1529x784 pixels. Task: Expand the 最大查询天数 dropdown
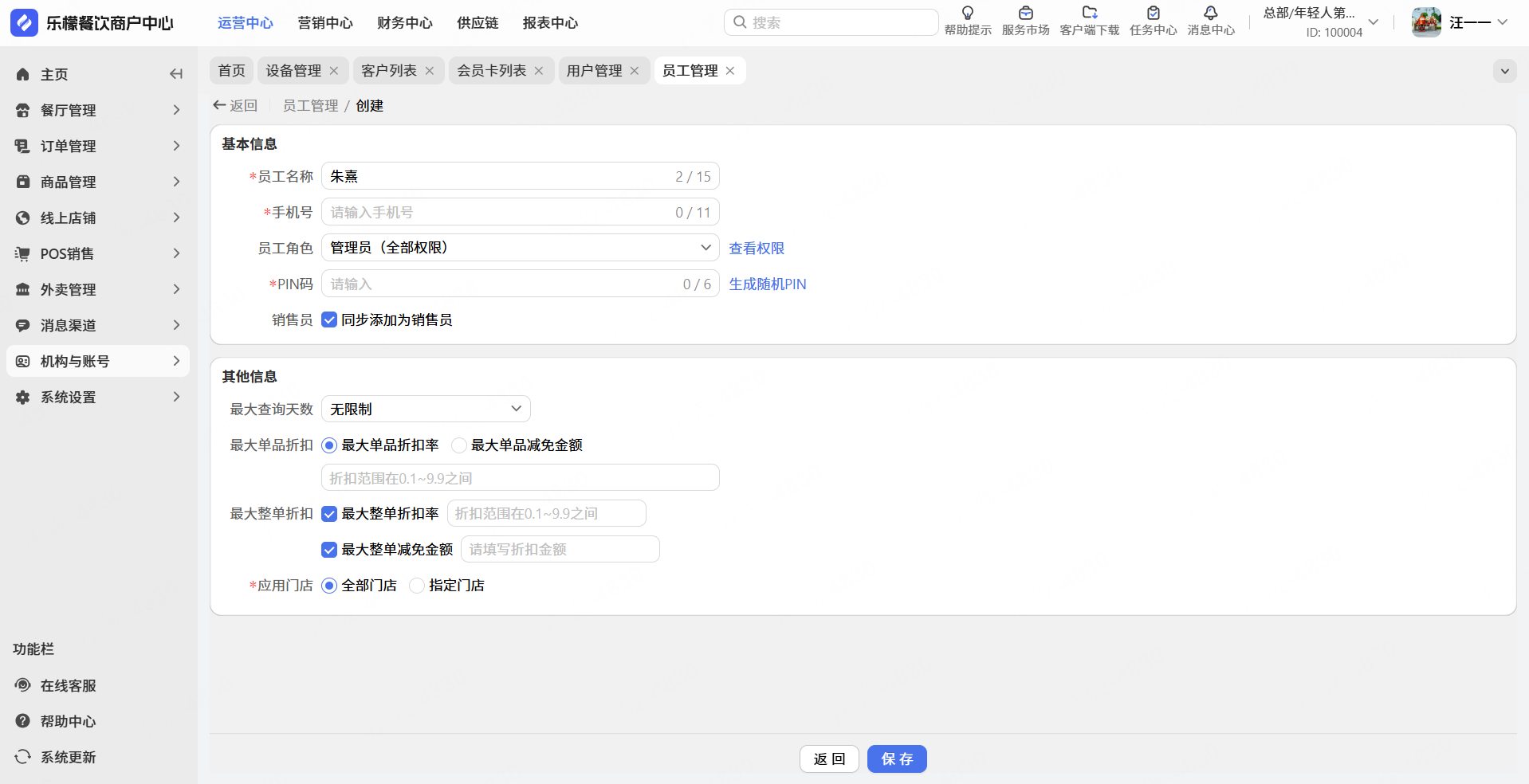(x=426, y=410)
